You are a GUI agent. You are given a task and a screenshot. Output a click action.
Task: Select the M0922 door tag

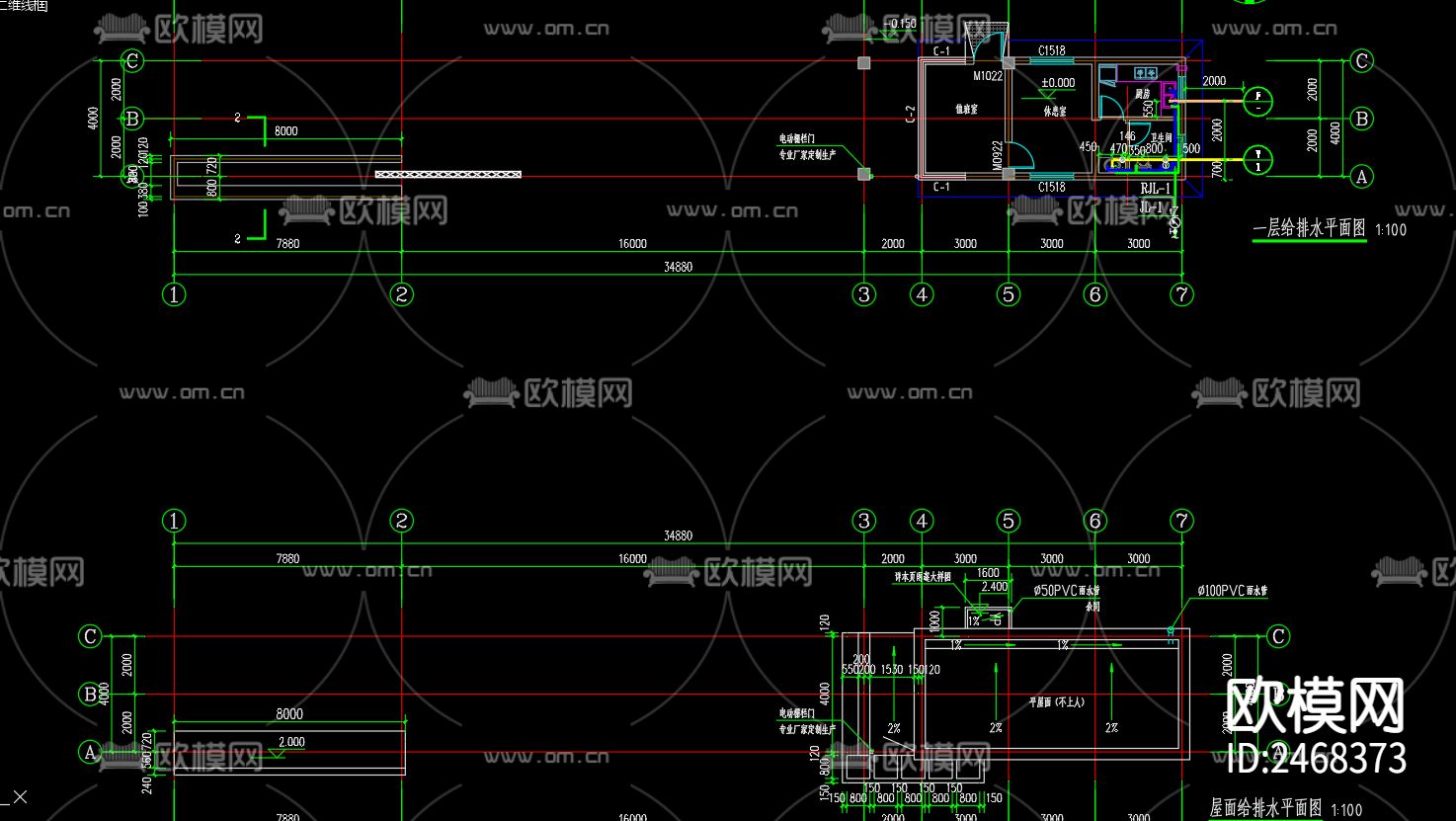pos(998,155)
